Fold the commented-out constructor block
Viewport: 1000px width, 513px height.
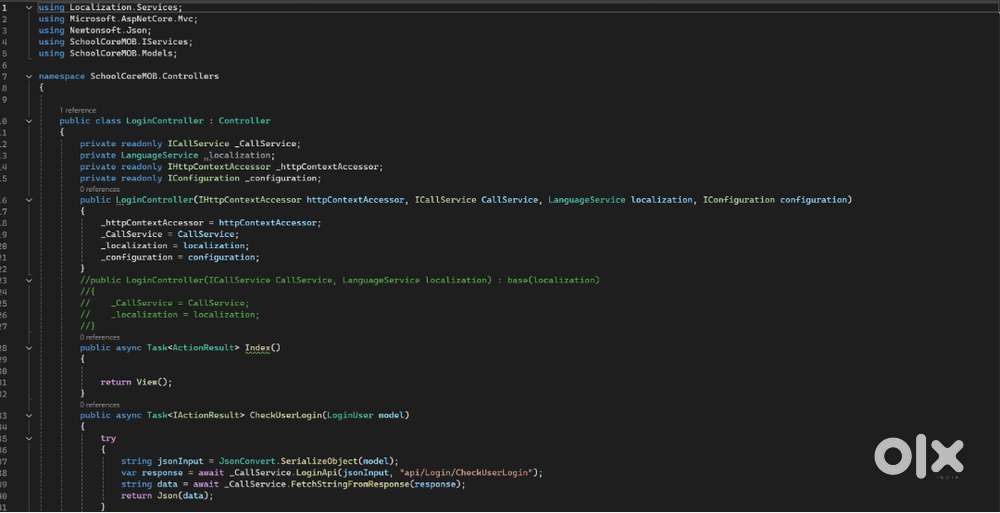(28, 280)
